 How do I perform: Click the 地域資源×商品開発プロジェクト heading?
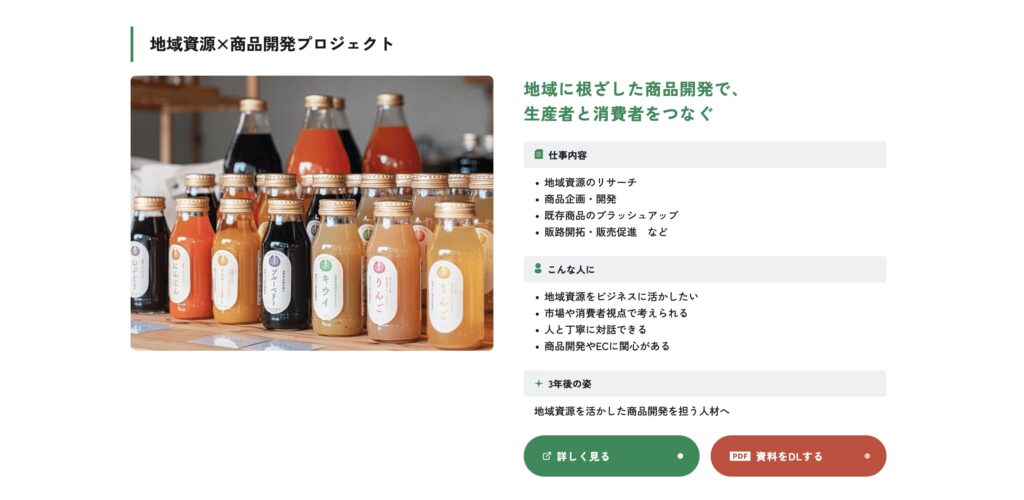[272, 44]
